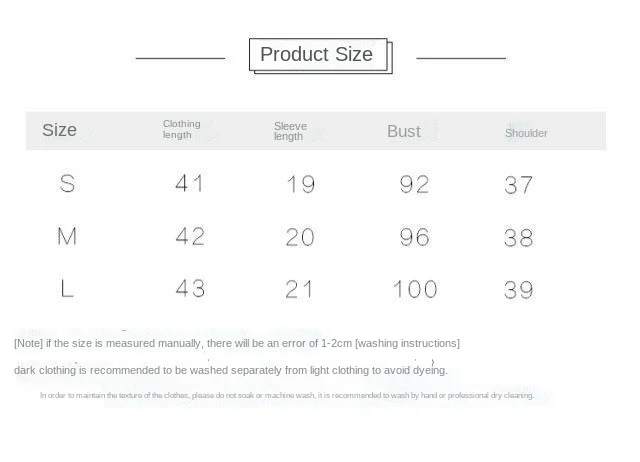This screenshot has width=640, height=462.
Task: Click the Sleeve length column header
Action: [290, 131]
